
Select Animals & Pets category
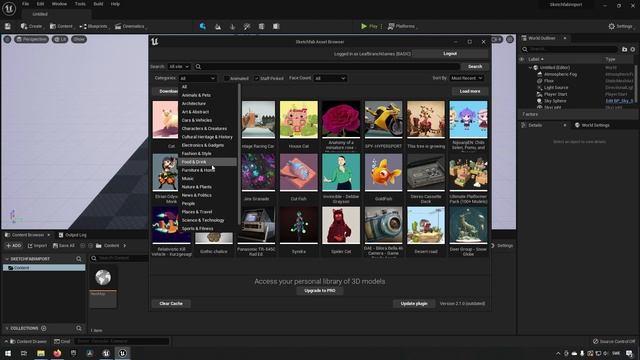pos(207,95)
